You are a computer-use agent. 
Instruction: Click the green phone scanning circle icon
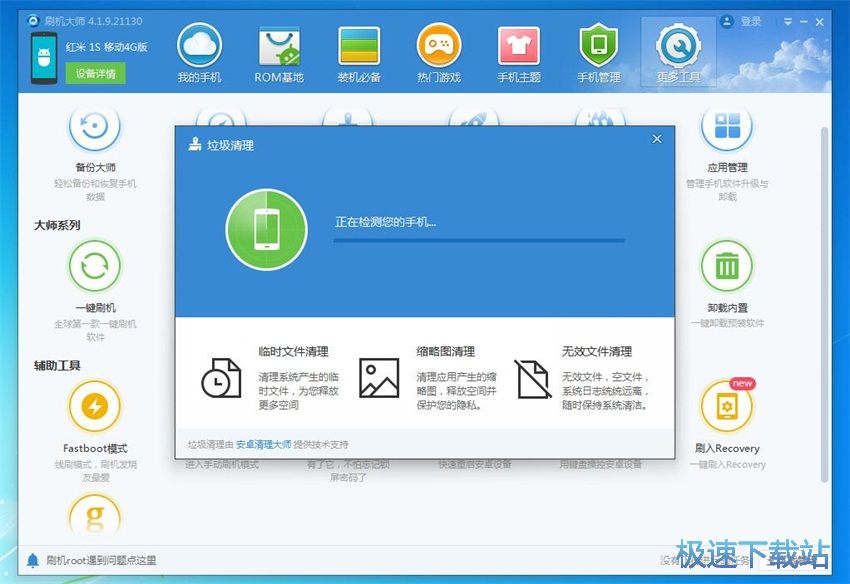tap(267, 229)
